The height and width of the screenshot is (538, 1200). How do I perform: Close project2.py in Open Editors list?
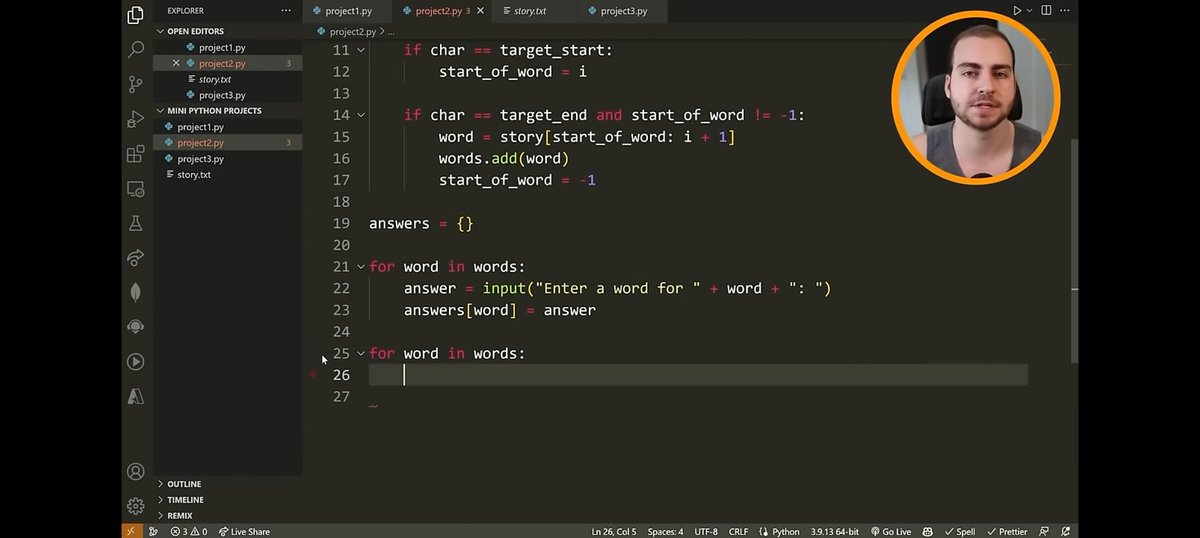click(177, 63)
